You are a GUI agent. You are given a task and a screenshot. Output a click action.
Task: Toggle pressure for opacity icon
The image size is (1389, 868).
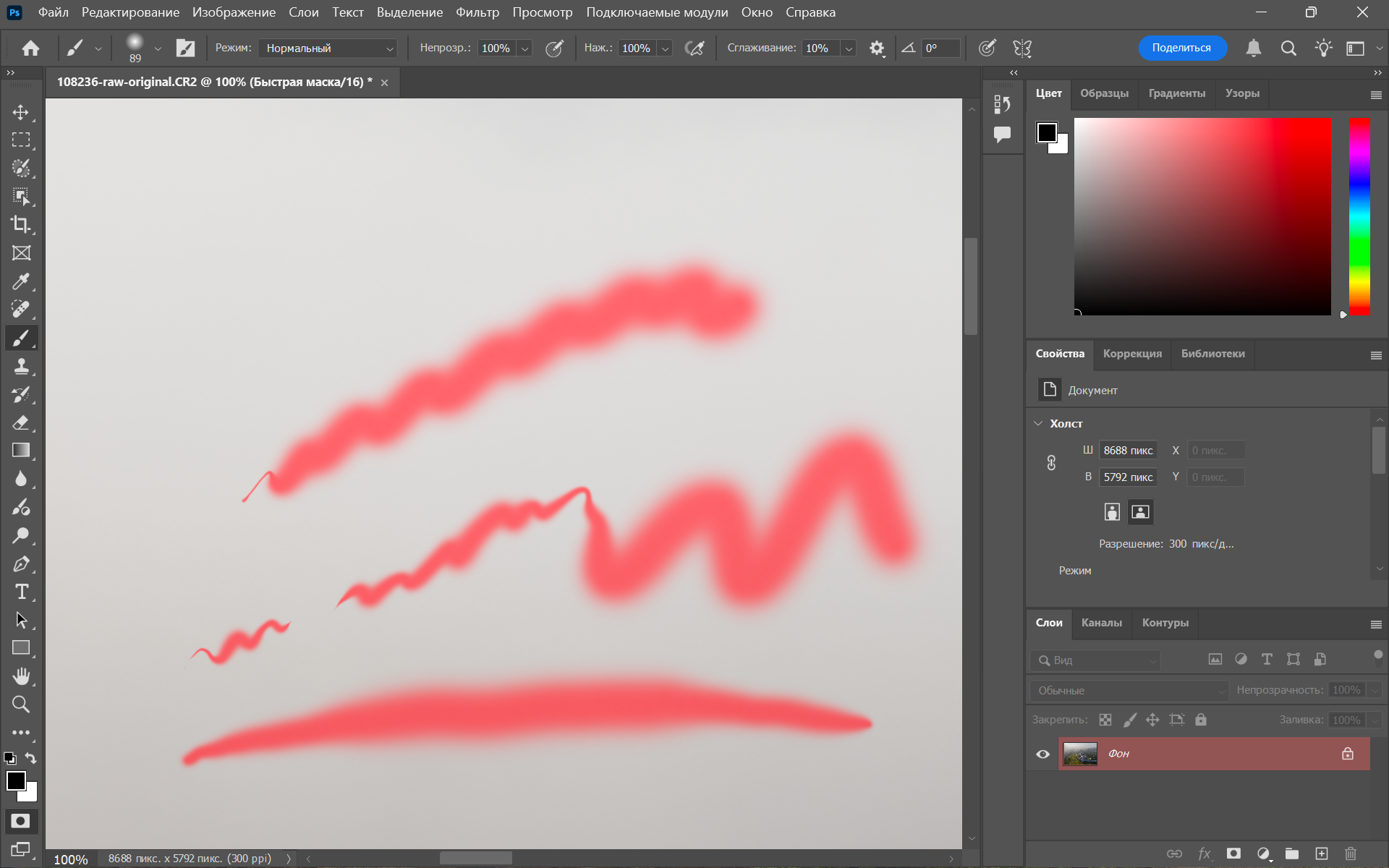pos(554,48)
